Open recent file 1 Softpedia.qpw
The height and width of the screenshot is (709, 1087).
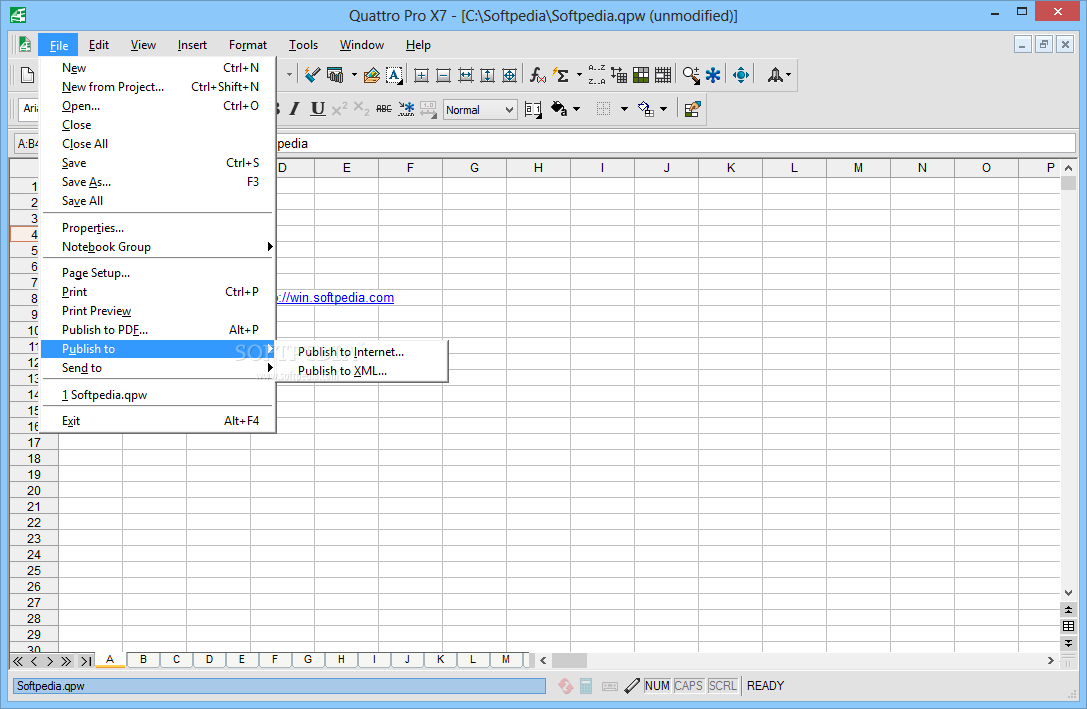click(x=158, y=395)
